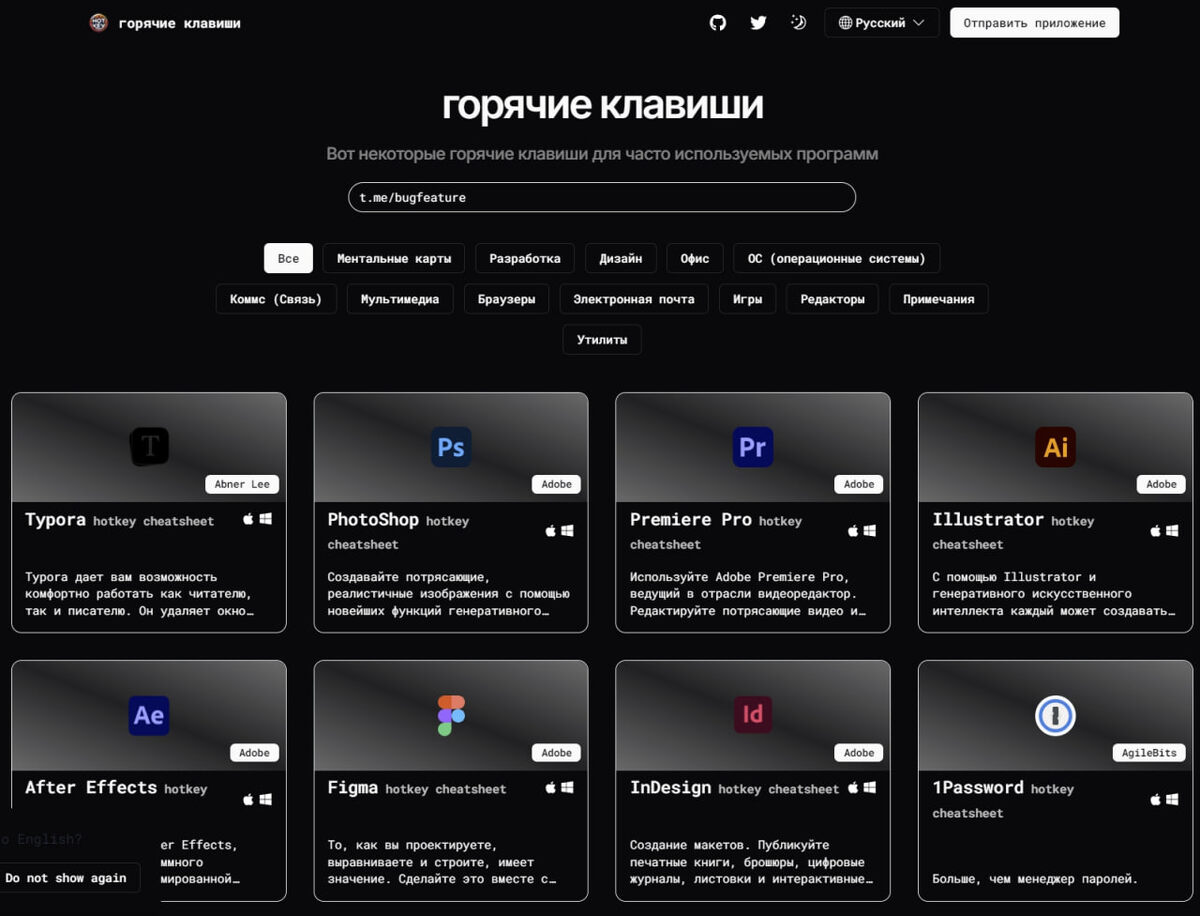Click the Отправить приложение button
The width and height of the screenshot is (1200, 916).
point(1034,23)
